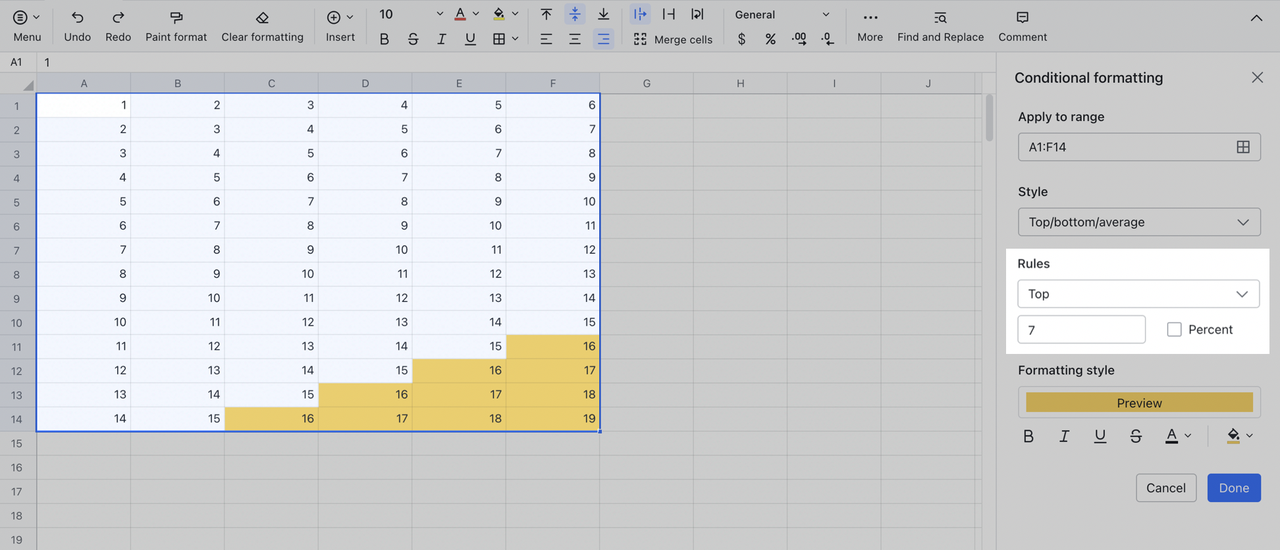Expand the Rules dropdown set to Top
The width and height of the screenshot is (1280, 550).
pos(1139,294)
